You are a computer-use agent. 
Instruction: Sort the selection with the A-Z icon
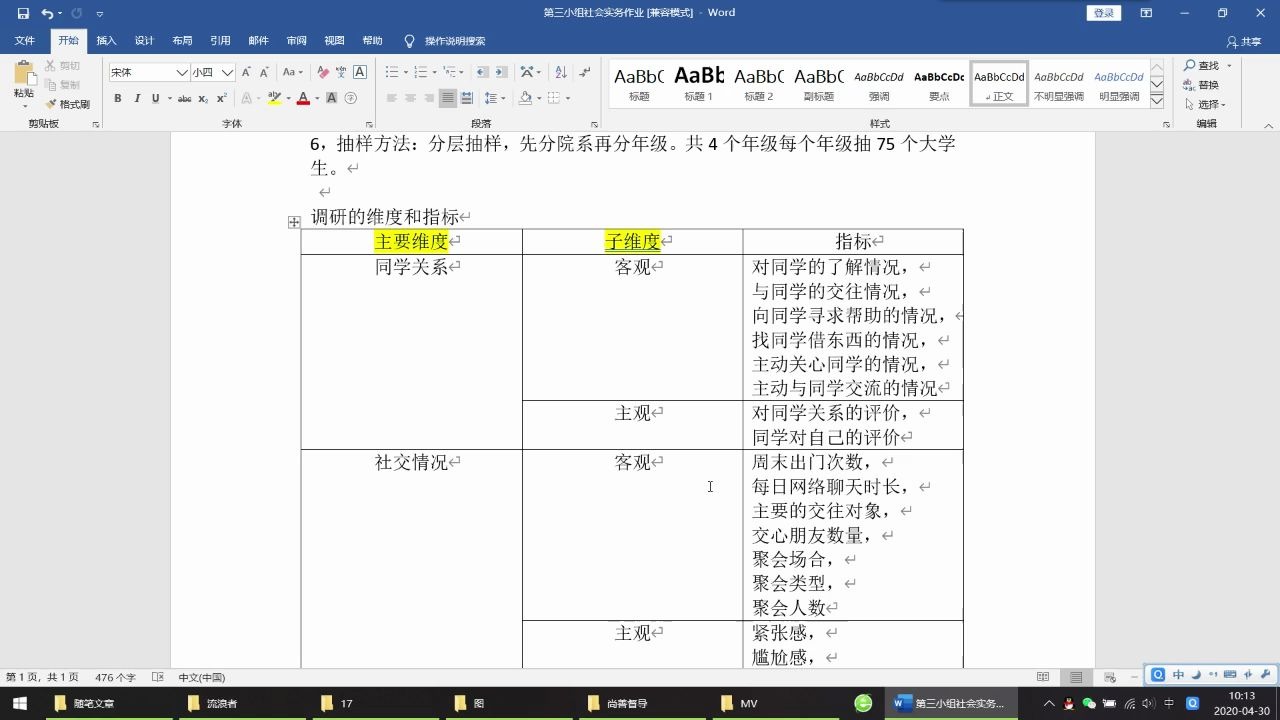click(x=560, y=72)
